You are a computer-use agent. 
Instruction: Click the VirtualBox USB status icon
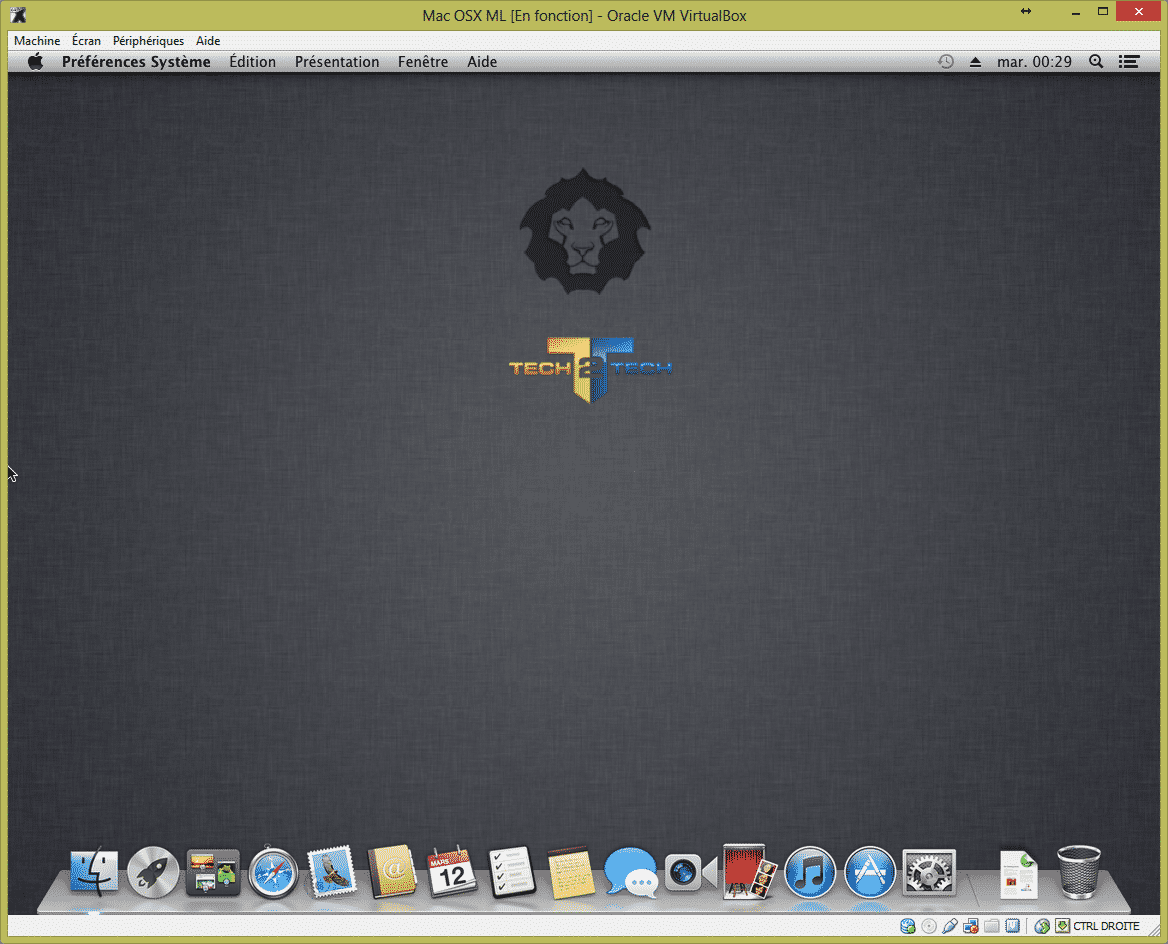(x=949, y=926)
